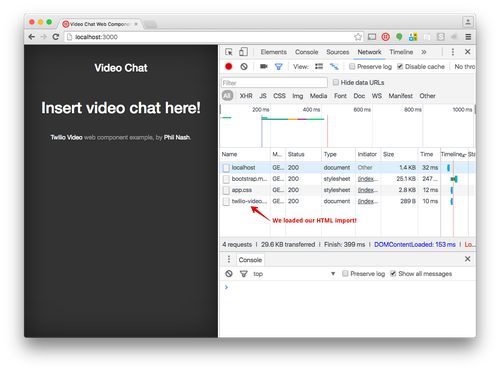
Task: Filter requests by XHR type
Action: click(x=246, y=96)
